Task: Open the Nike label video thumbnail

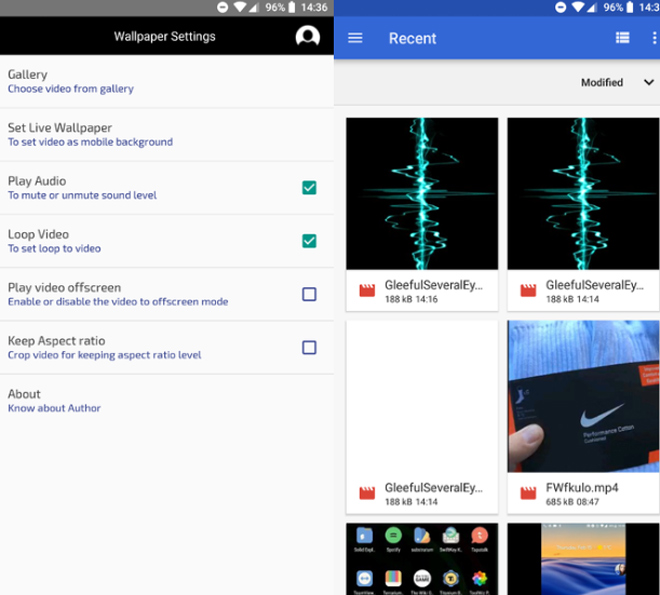Action: click(583, 396)
